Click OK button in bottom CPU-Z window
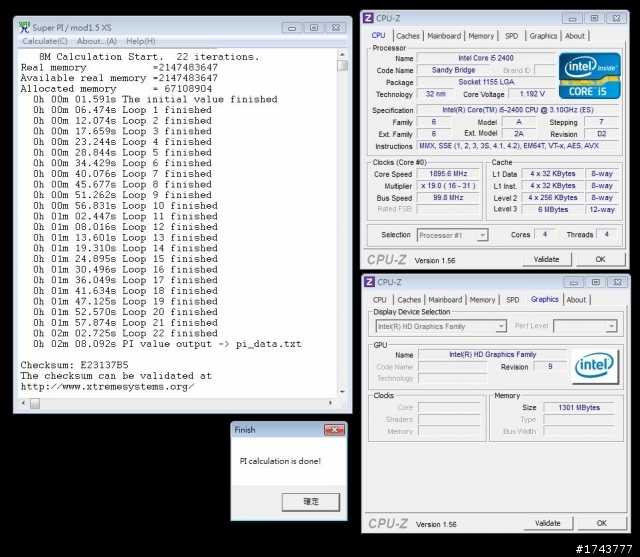 601,523
